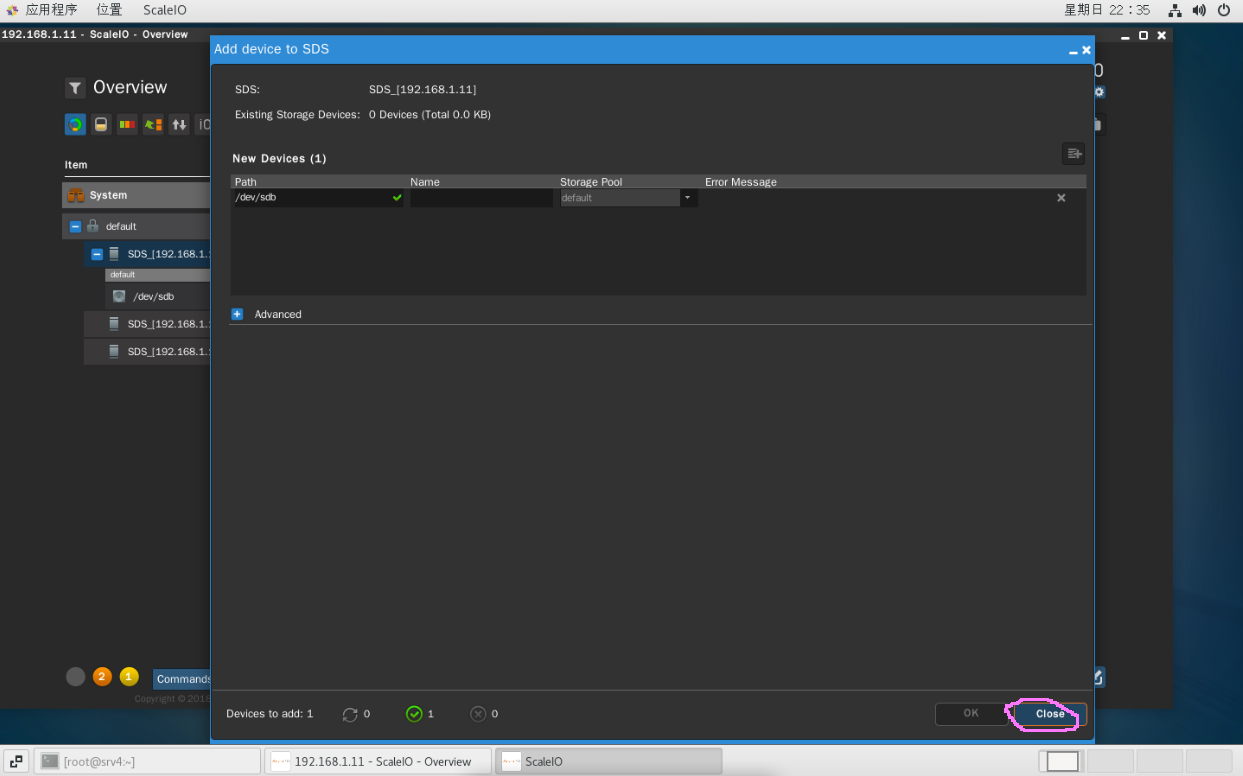1243x776 pixels.
Task: Click the Name column header
Action: tap(425, 182)
